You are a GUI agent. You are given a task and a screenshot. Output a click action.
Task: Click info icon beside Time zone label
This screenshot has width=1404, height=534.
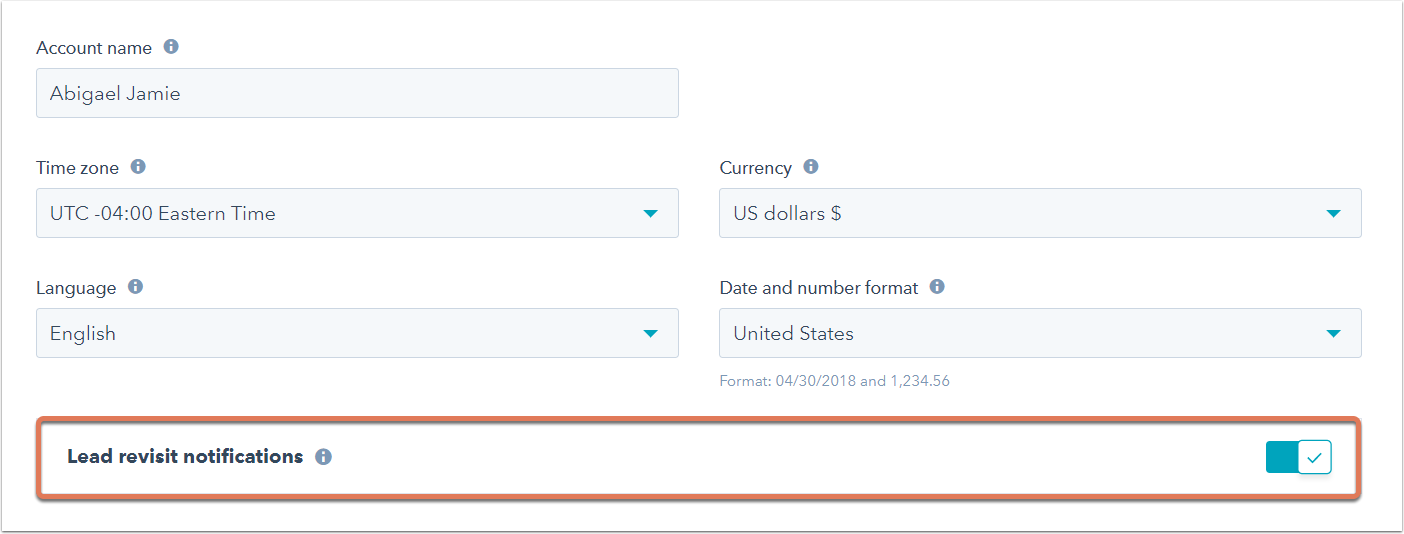coord(138,167)
